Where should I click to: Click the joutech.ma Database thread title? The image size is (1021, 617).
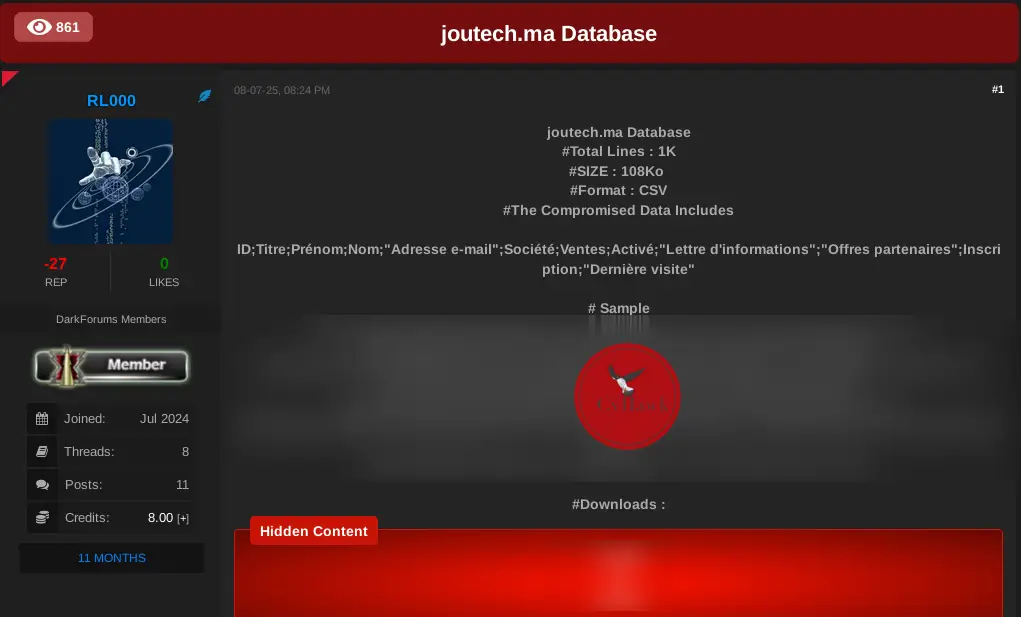pyautogui.click(x=548, y=33)
